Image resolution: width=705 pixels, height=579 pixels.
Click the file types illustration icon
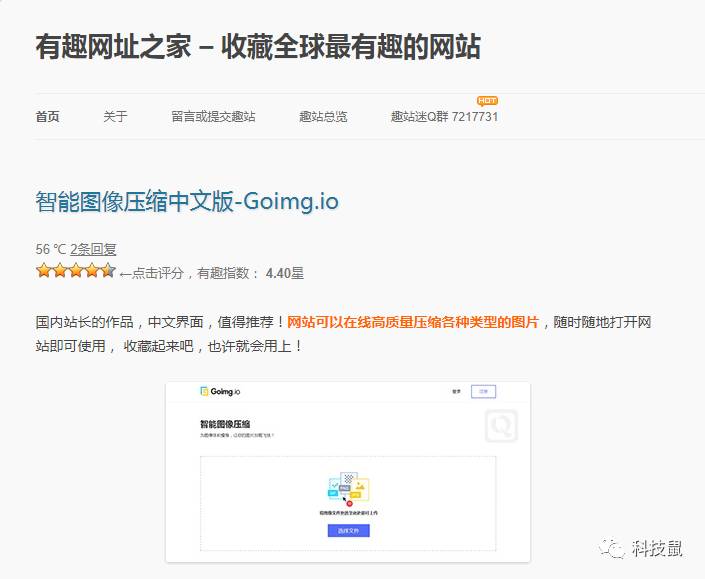(x=348, y=488)
